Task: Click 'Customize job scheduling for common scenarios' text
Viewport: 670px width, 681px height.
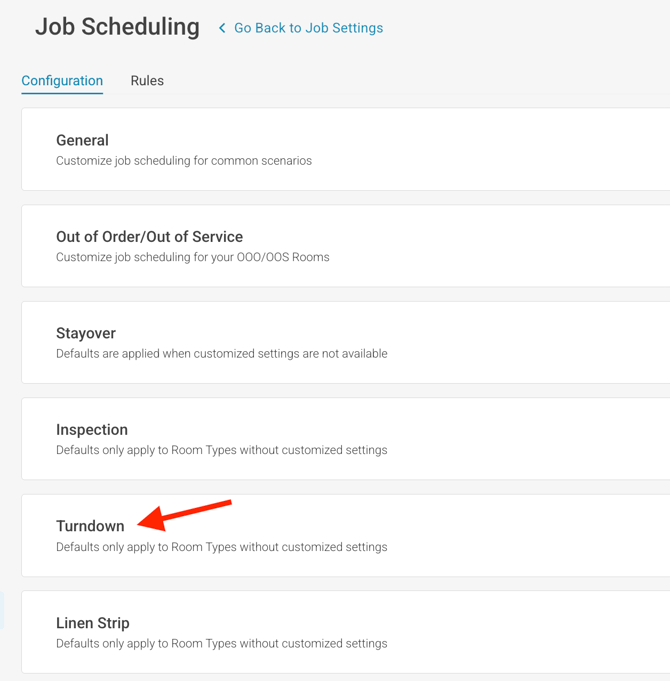Action: (184, 161)
